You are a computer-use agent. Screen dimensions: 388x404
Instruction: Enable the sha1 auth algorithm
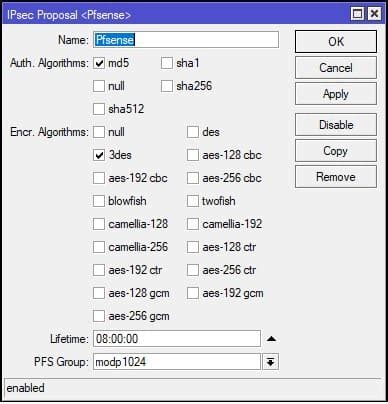[x=167, y=63]
